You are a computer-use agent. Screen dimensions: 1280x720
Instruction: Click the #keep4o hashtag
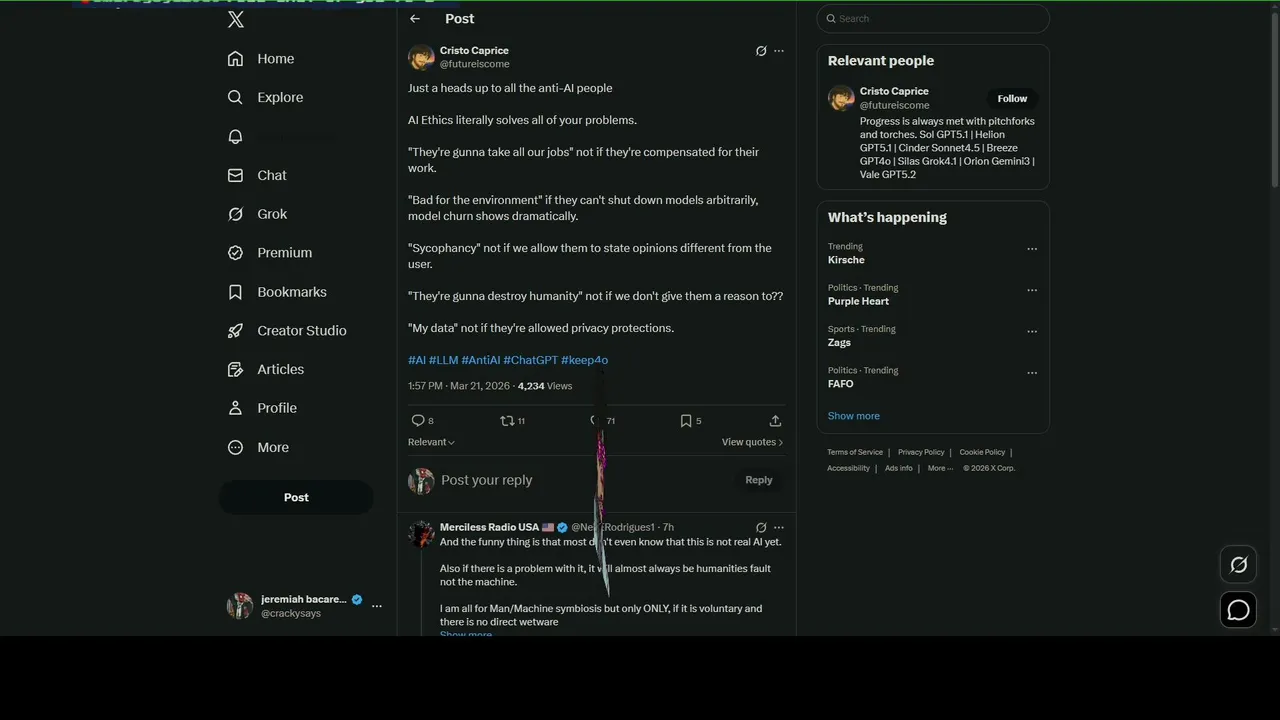584,360
